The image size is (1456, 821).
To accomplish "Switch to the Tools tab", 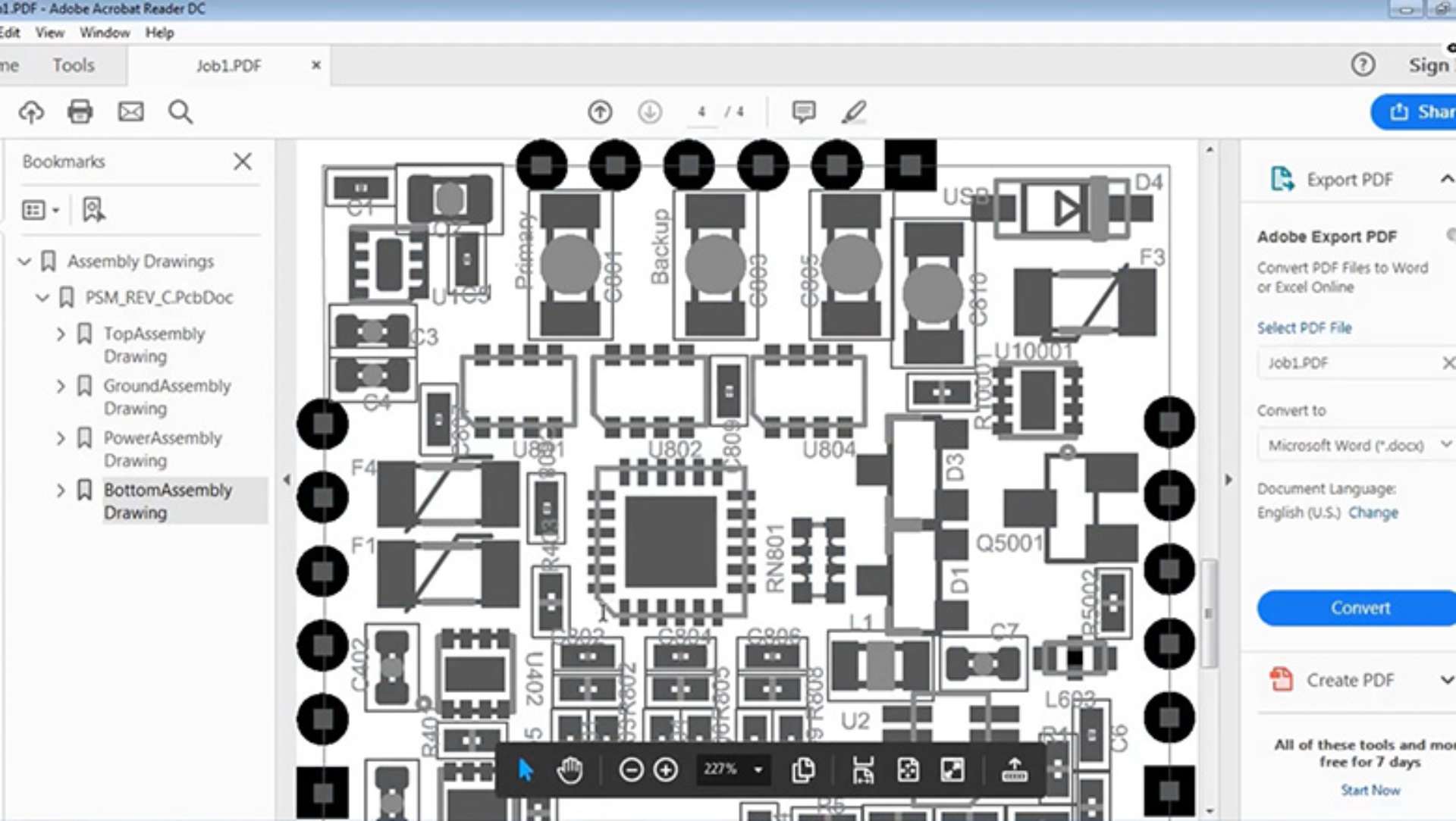I will (x=73, y=64).
